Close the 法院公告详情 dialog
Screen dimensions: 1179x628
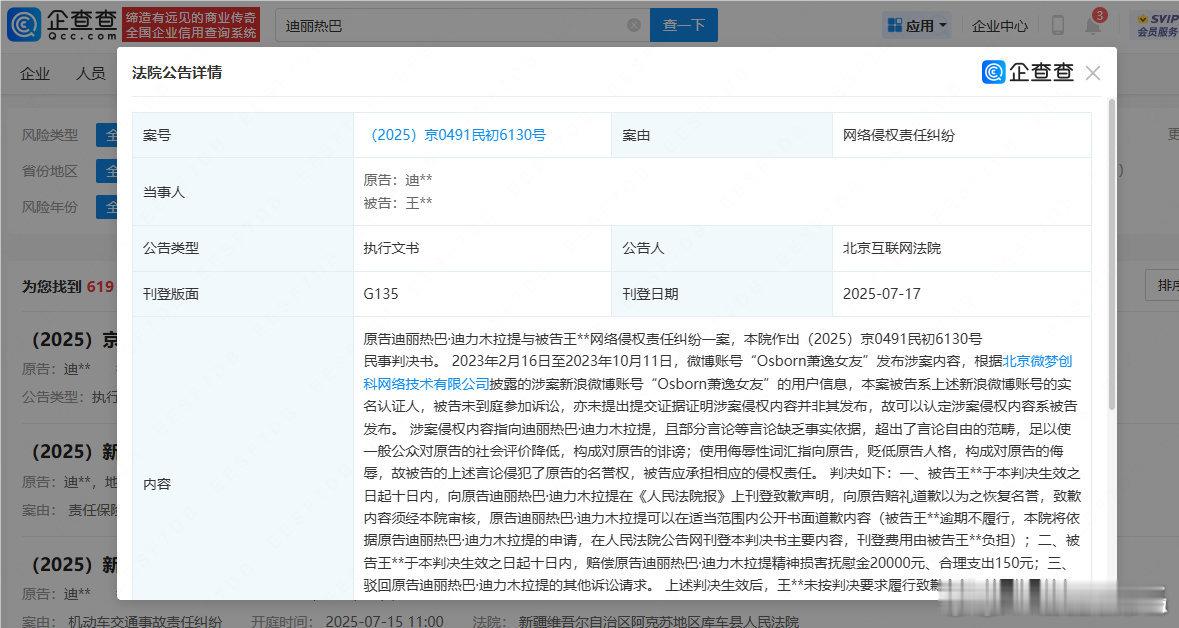1093,73
